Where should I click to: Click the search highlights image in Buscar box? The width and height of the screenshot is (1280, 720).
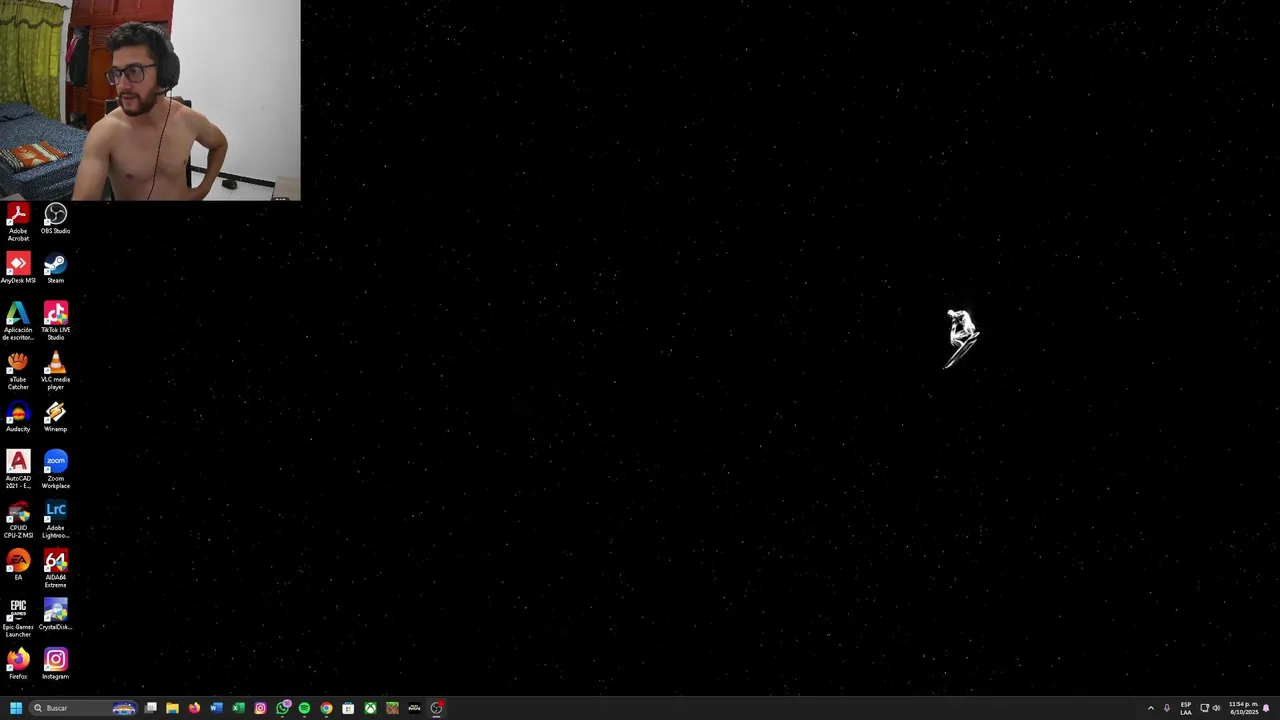click(124, 708)
